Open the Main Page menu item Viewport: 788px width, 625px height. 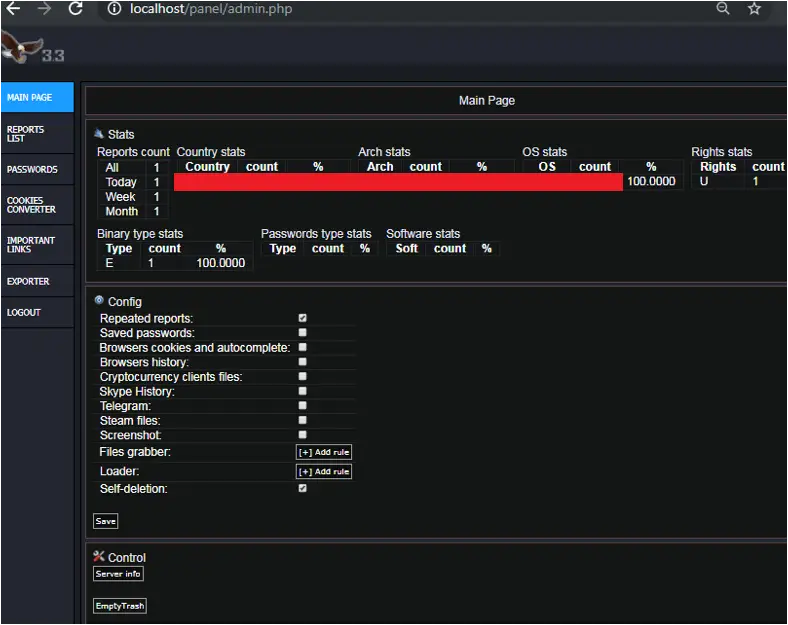37,97
